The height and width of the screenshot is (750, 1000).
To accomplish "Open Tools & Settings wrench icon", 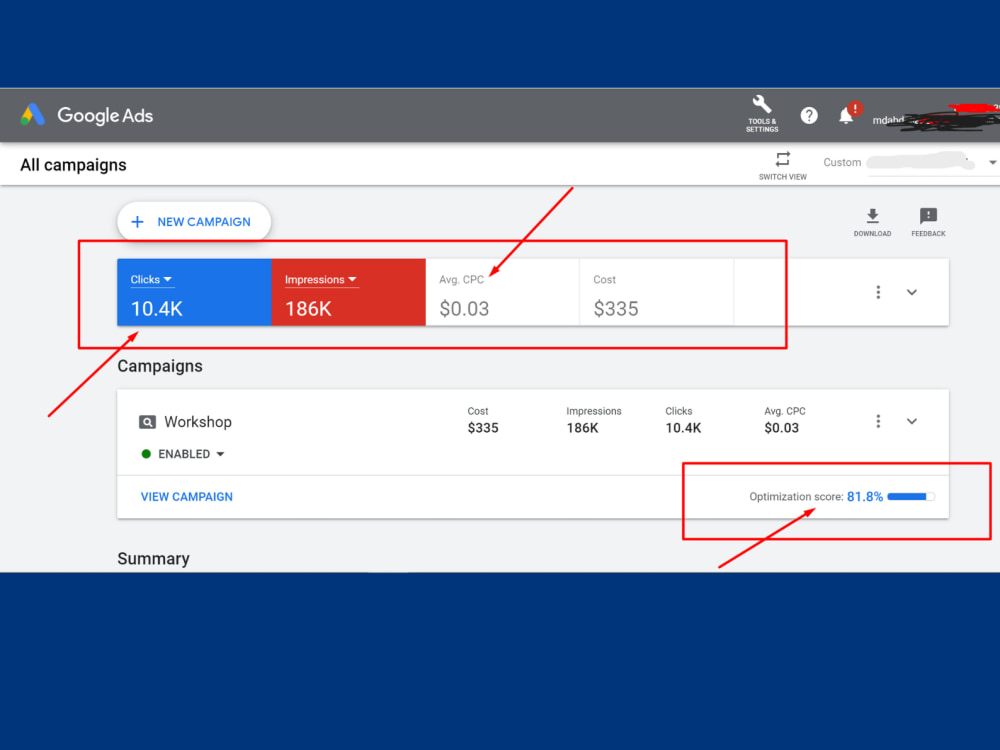I will [x=761, y=105].
